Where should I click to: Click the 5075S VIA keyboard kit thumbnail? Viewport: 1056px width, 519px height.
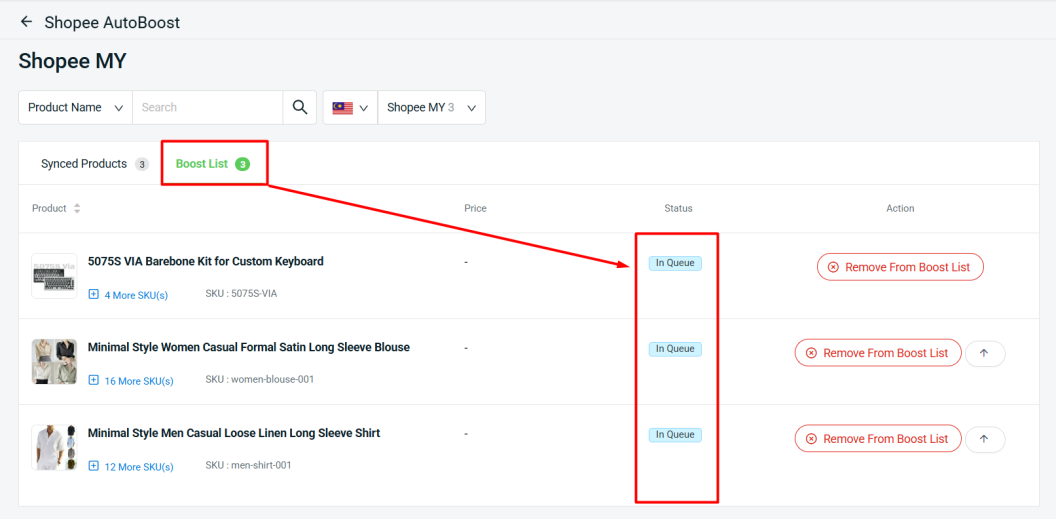[x=54, y=276]
